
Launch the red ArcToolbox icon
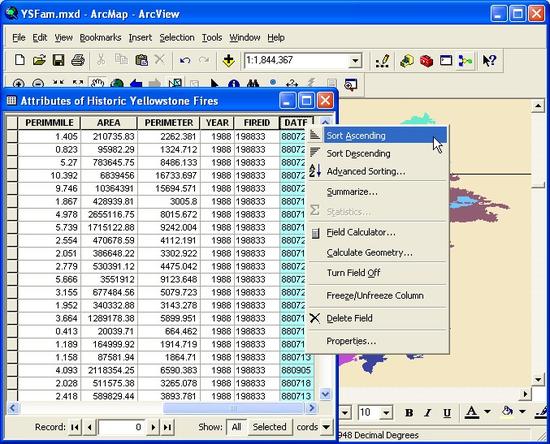[426, 61]
